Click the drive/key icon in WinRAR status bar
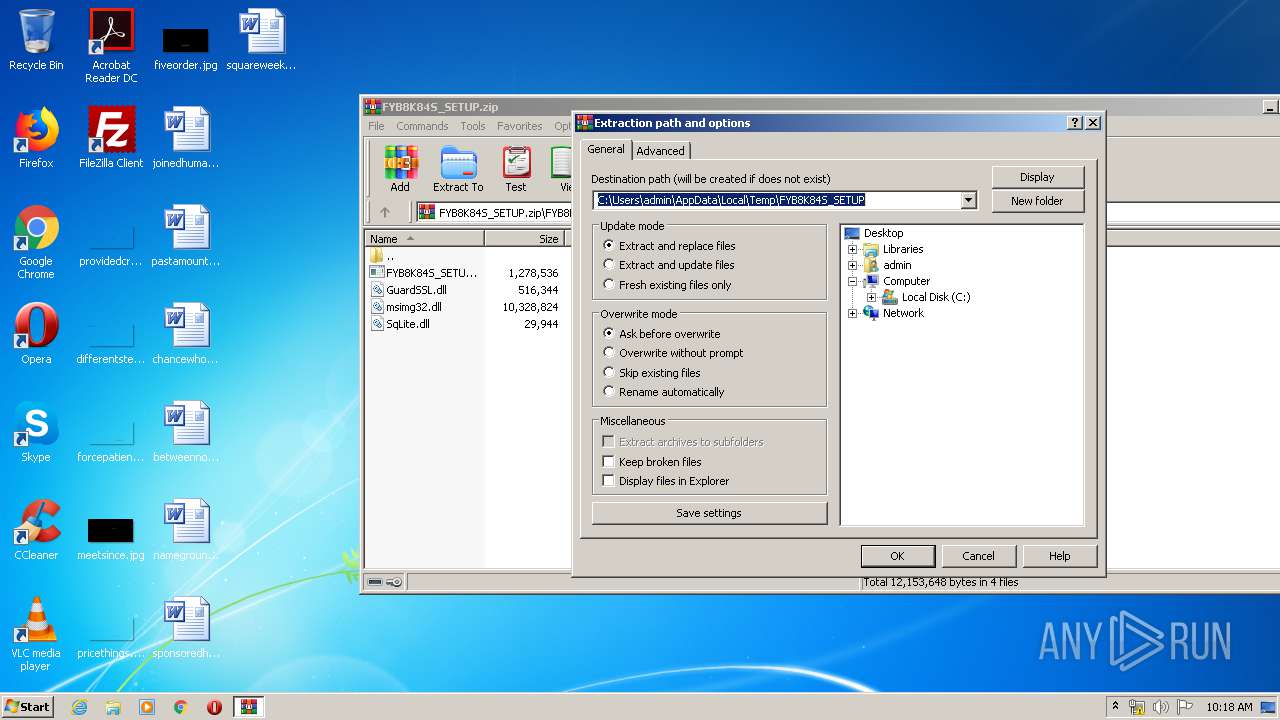This screenshot has width=1280, height=720. pos(385,582)
